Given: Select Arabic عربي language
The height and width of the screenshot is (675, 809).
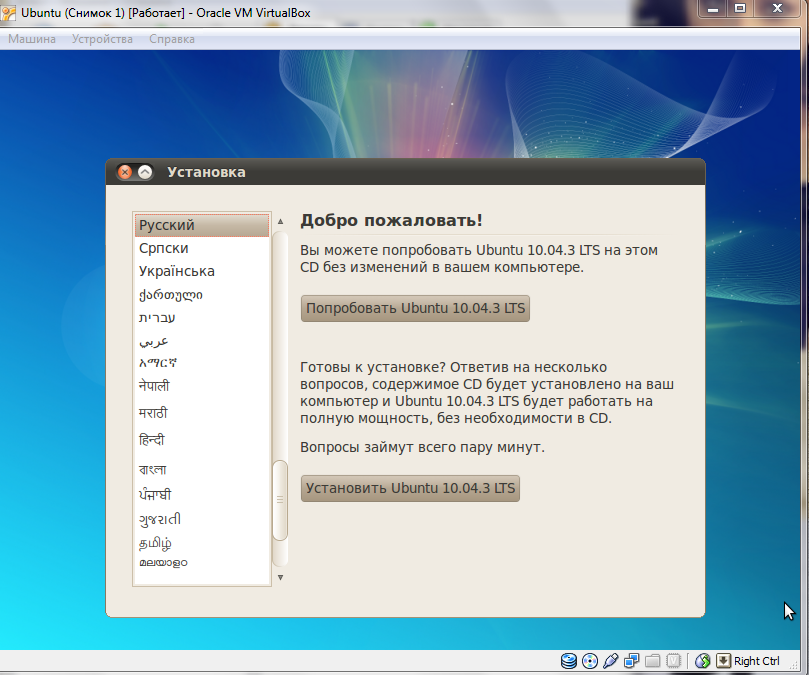Looking at the screenshot, I should pos(202,341).
